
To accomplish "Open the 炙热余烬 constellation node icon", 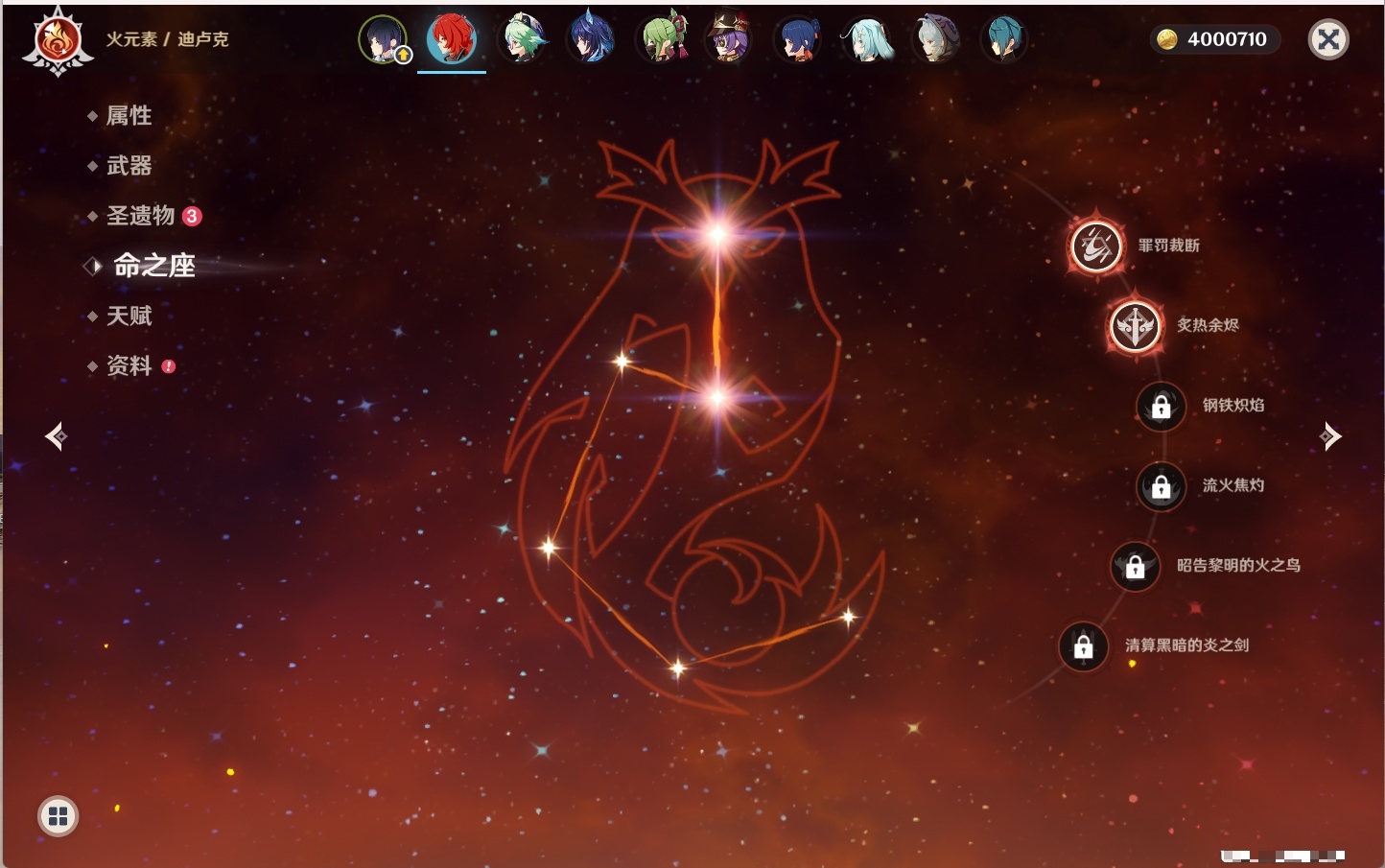I will click(1136, 326).
